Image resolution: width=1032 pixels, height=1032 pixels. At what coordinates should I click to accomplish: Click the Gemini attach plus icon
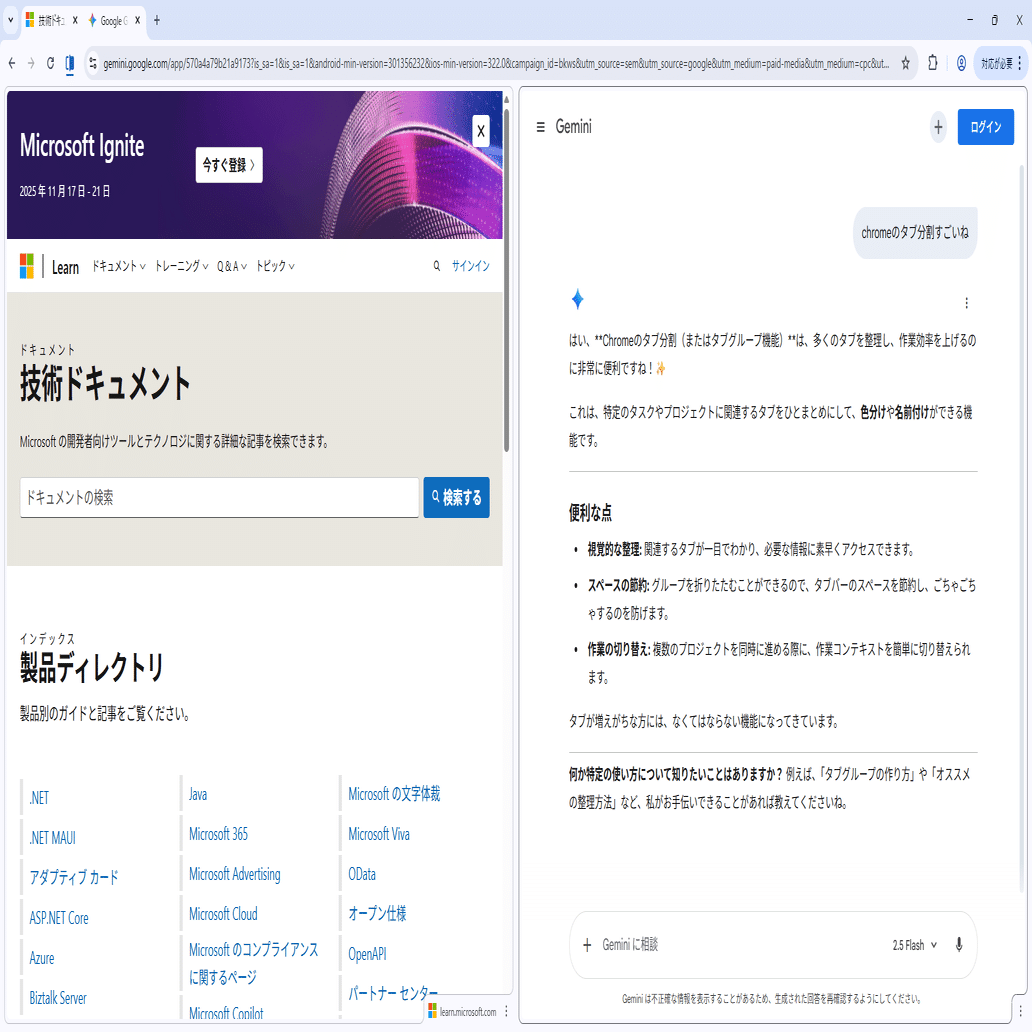(587, 945)
